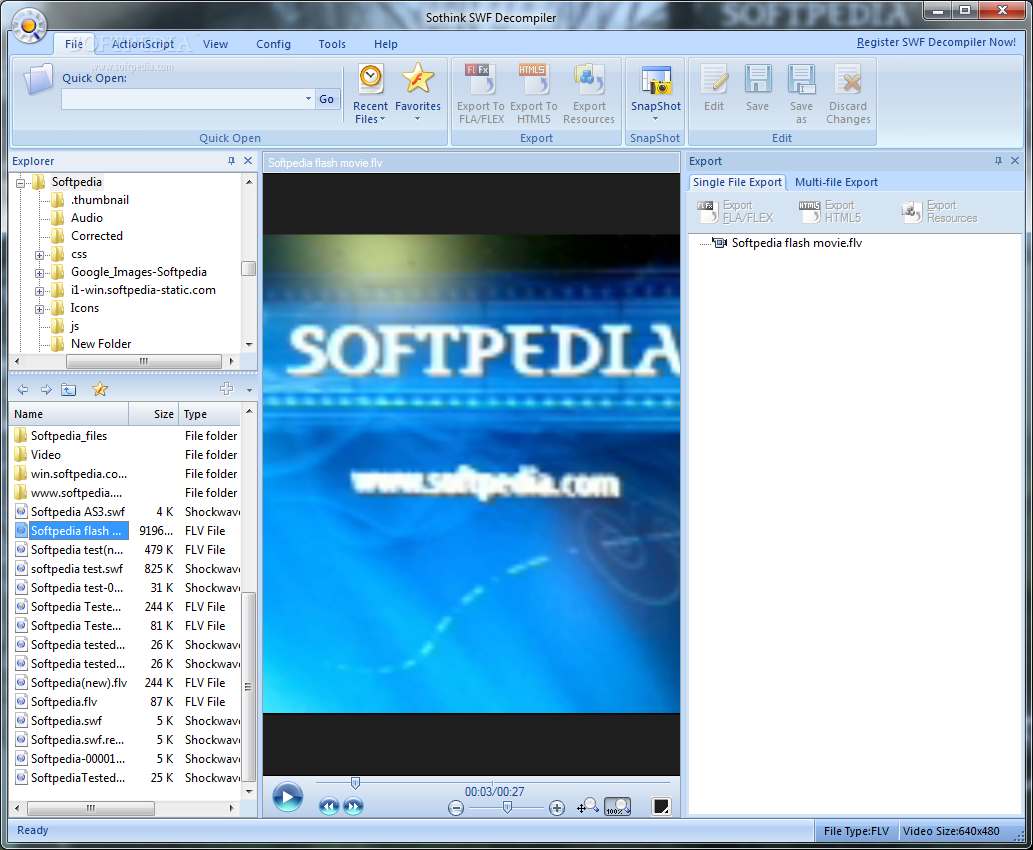The image size is (1033, 850).
Task: Click the file list horizontal scrollbar thumb
Action: [91, 808]
